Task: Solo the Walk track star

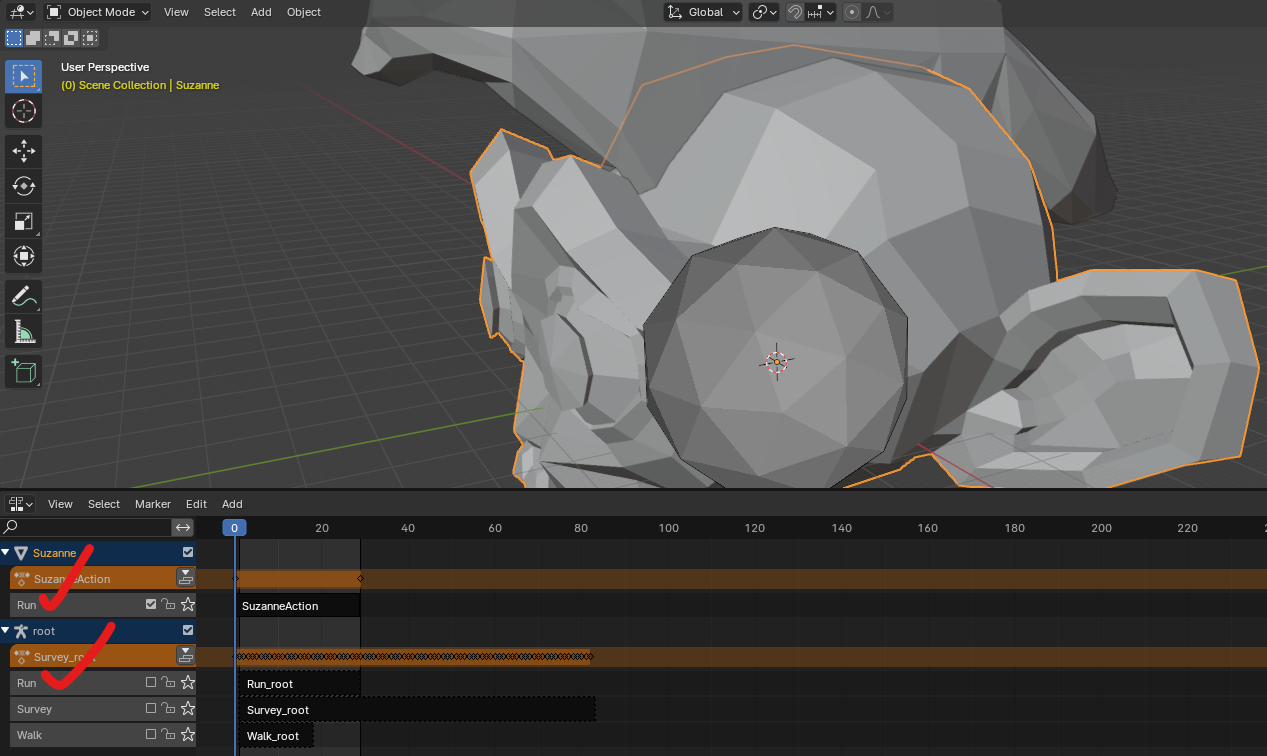Action: tap(187, 734)
